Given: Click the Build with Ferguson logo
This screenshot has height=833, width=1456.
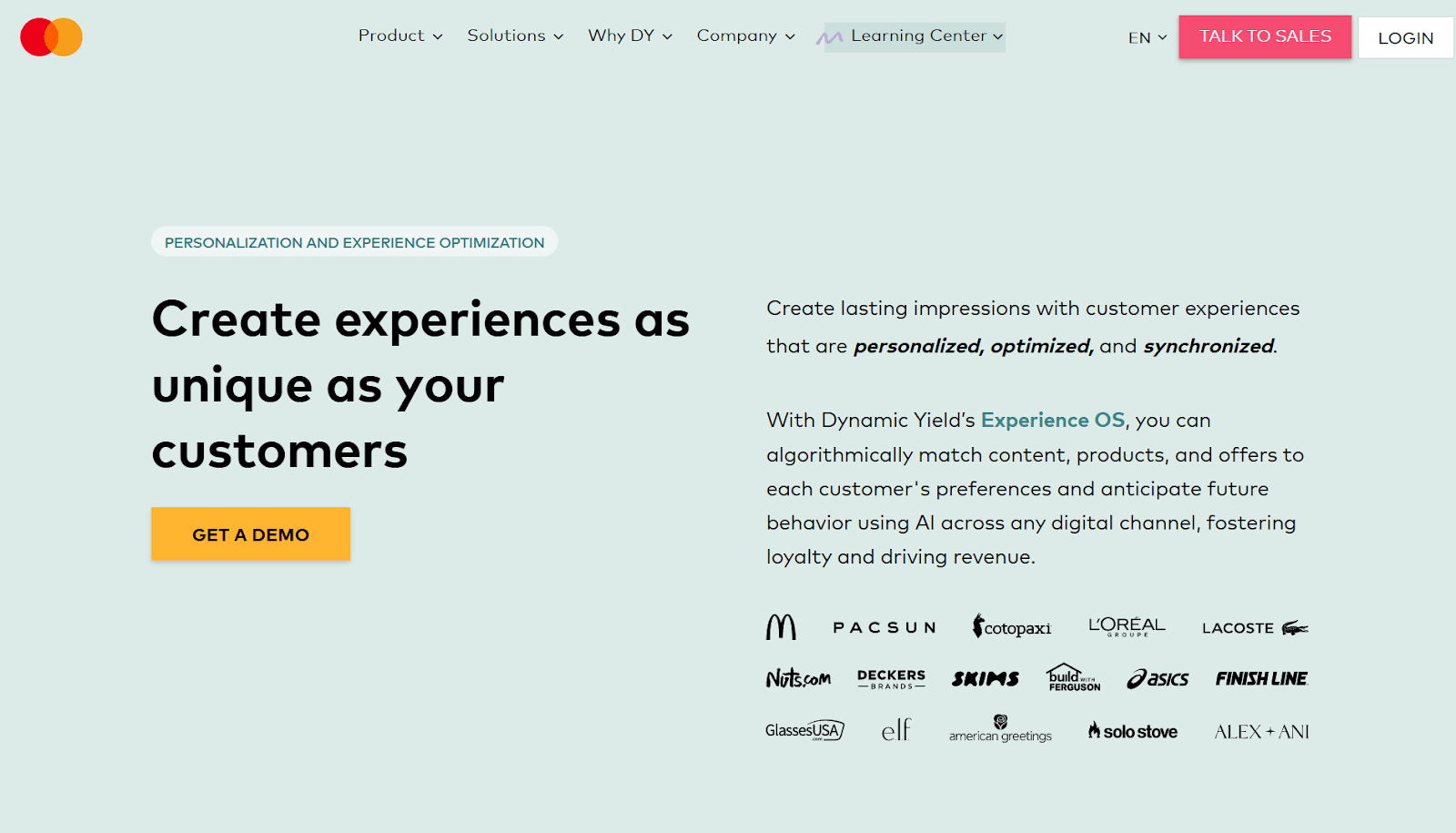Looking at the screenshot, I should click(1074, 677).
